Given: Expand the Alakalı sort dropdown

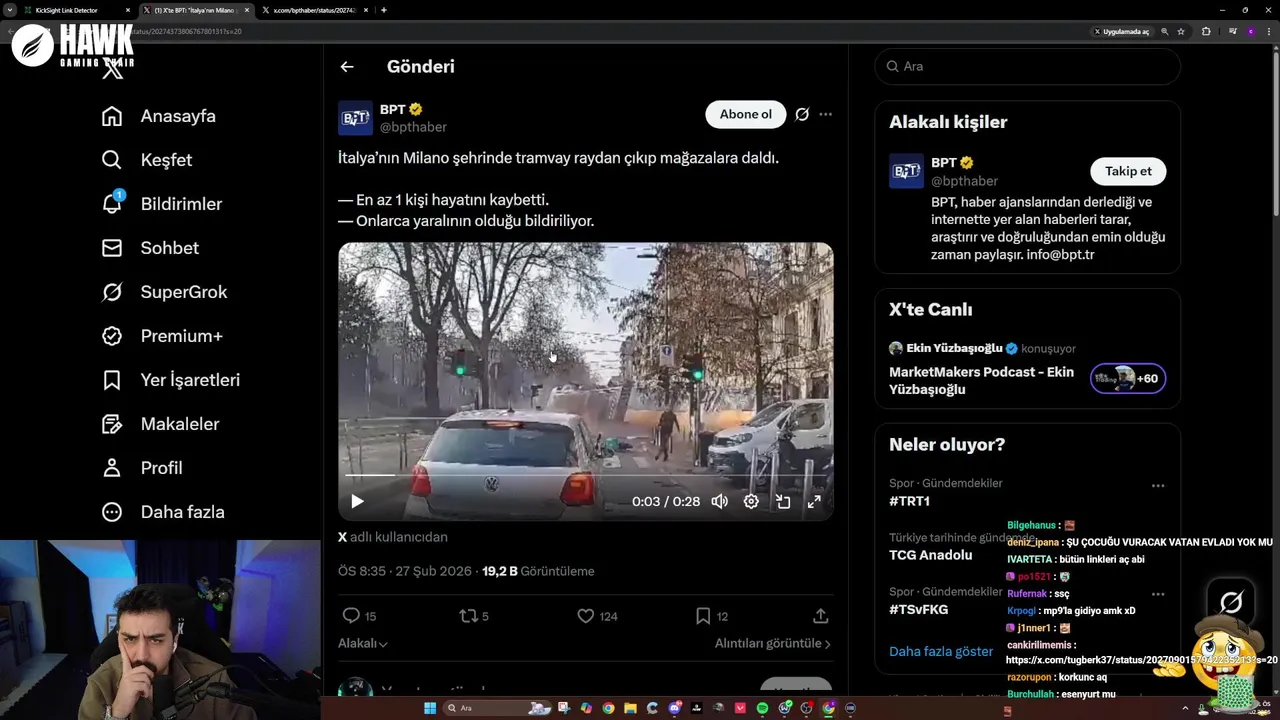Looking at the screenshot, I should coord(363,643).
